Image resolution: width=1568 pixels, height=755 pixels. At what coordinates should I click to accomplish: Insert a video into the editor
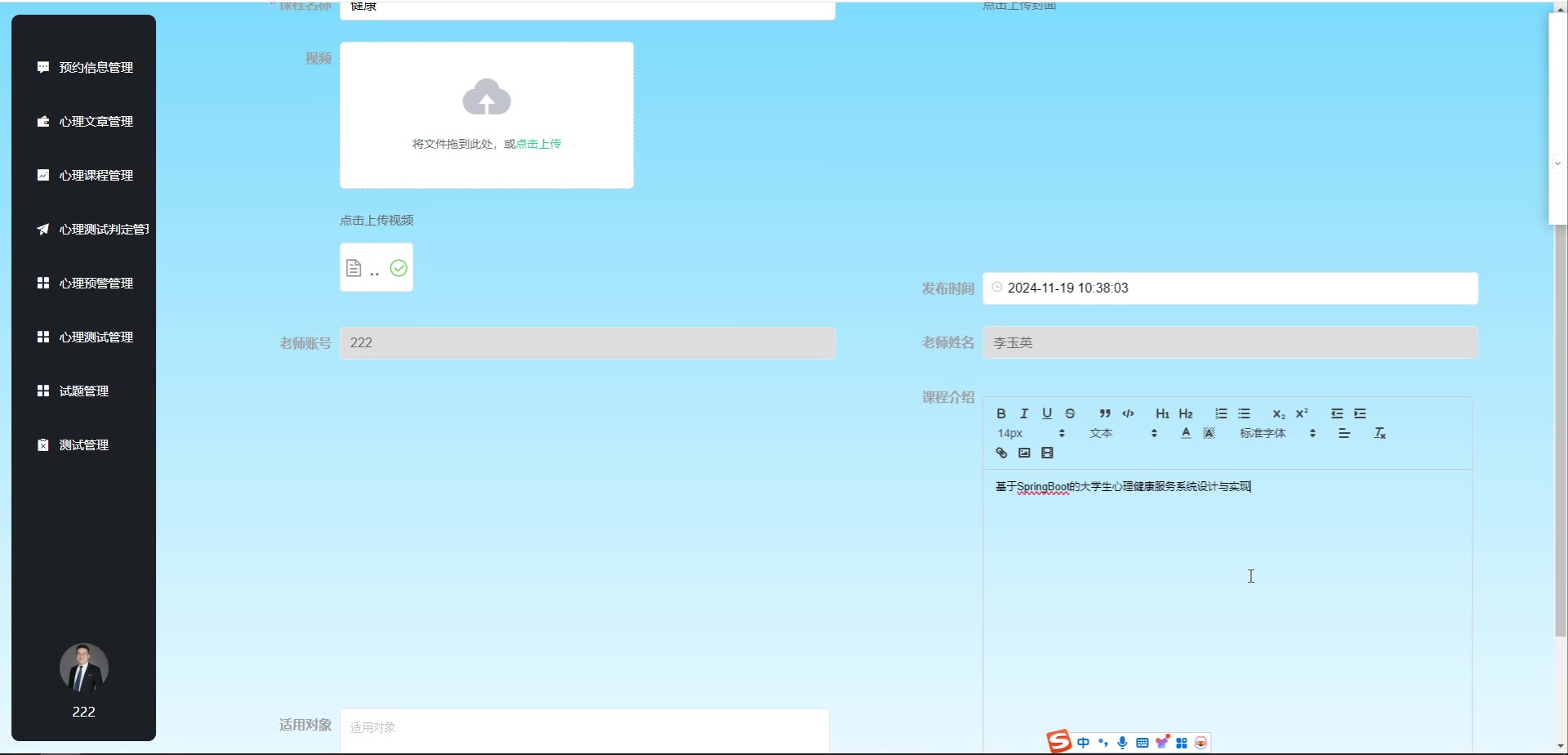(x=1047, y=453)
